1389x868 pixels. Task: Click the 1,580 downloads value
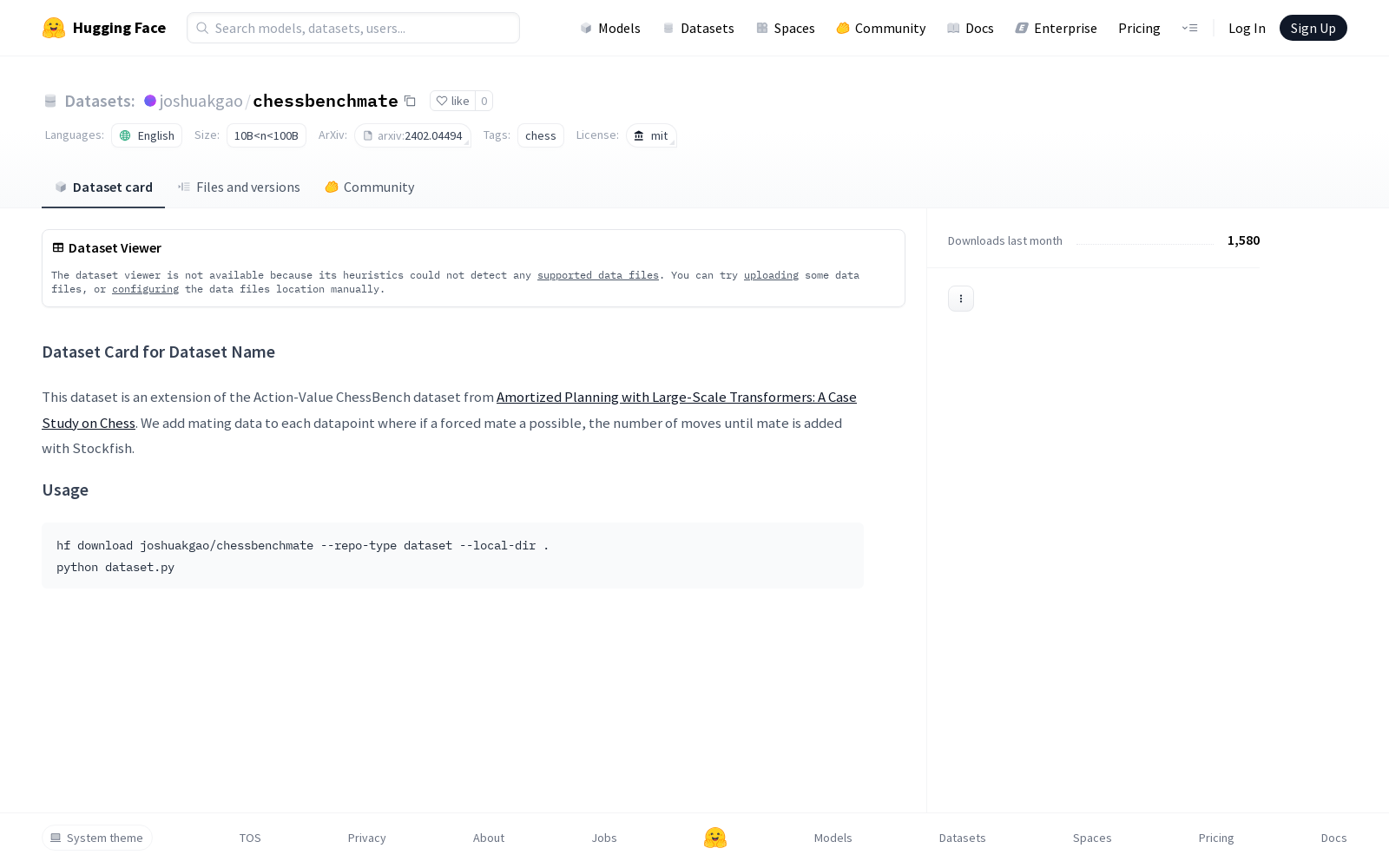(x=1243, y=240)
